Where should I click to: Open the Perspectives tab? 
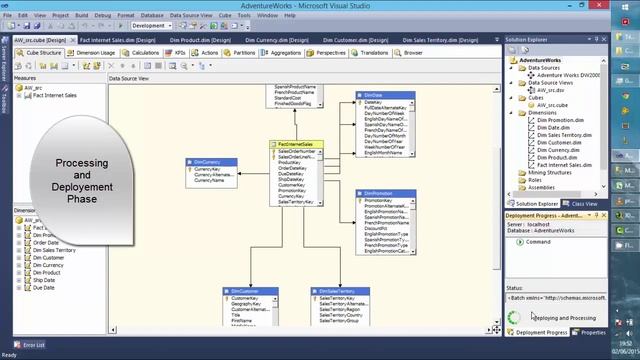[x=326, y=53]
